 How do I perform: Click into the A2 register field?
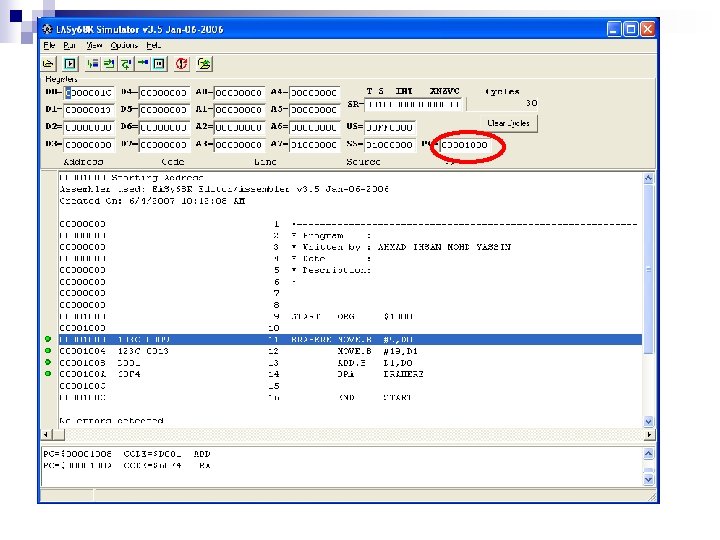tap(239, 127)
